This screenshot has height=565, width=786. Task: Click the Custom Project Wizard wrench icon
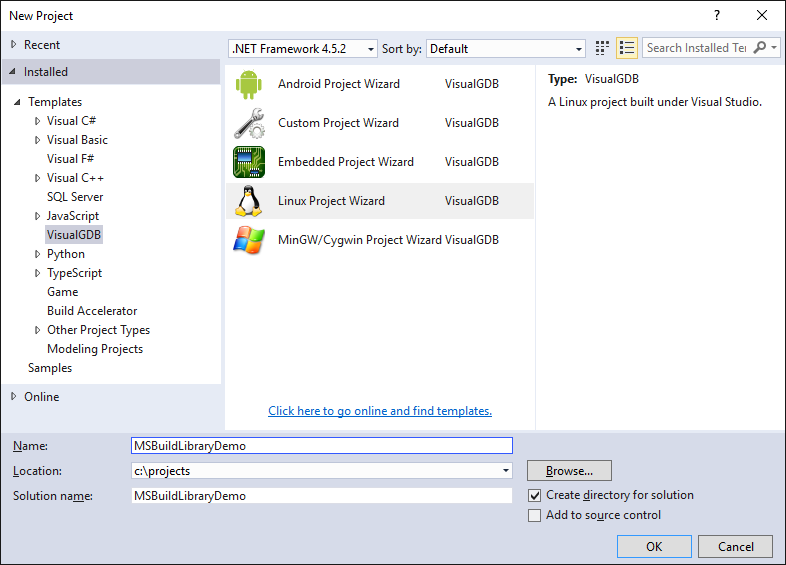click(x=249, y=123)
